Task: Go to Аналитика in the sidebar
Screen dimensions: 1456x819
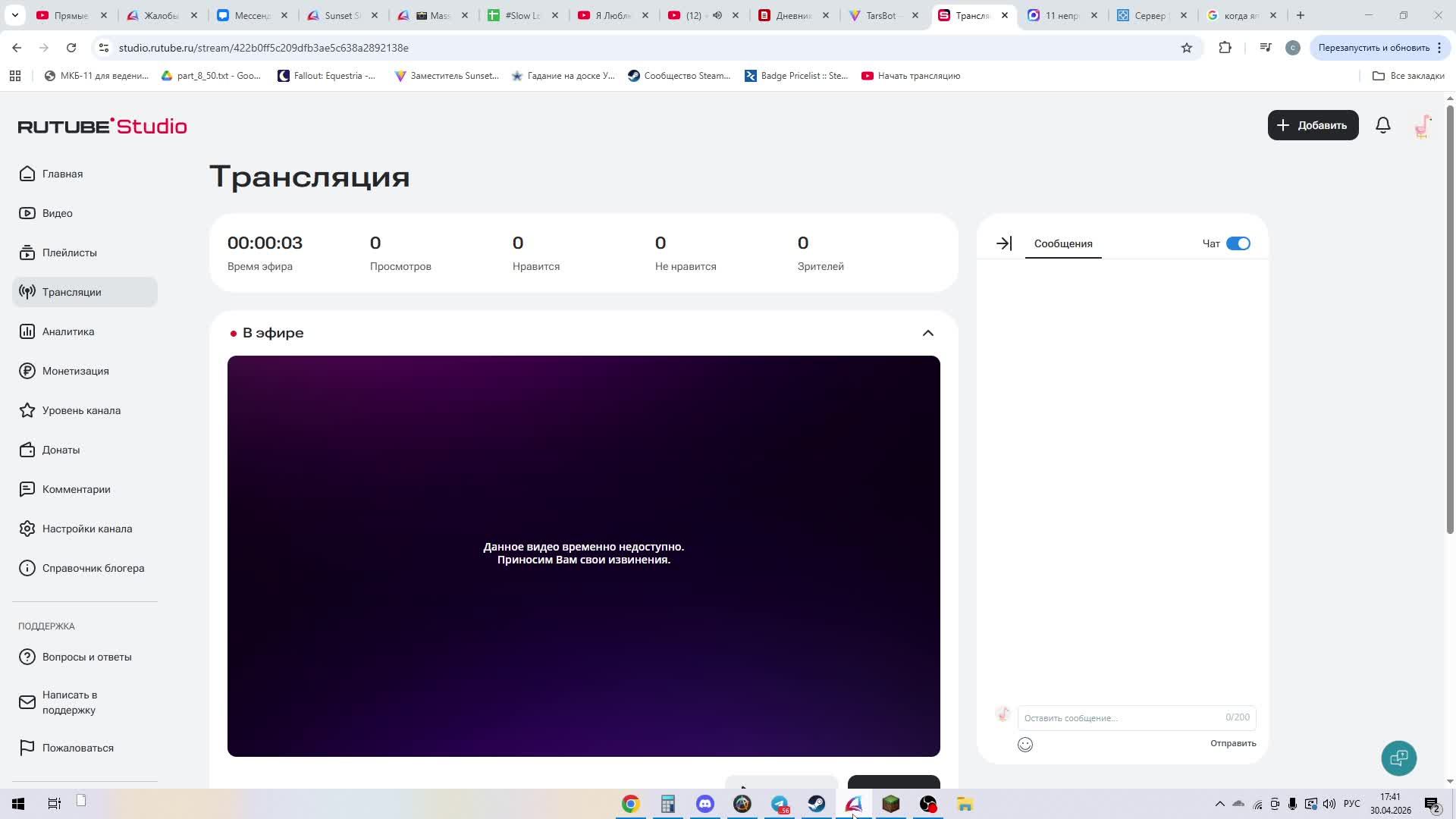Action: tap(68, 331)
